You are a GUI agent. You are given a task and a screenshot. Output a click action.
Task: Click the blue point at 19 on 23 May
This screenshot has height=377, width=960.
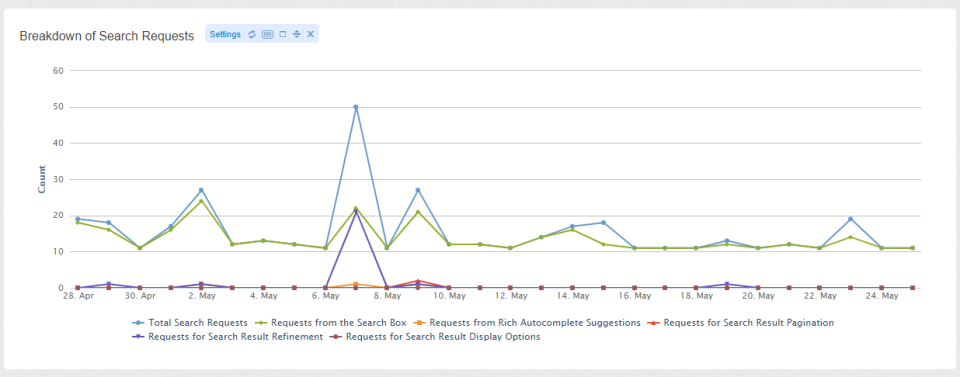click(x=850, y=219)
